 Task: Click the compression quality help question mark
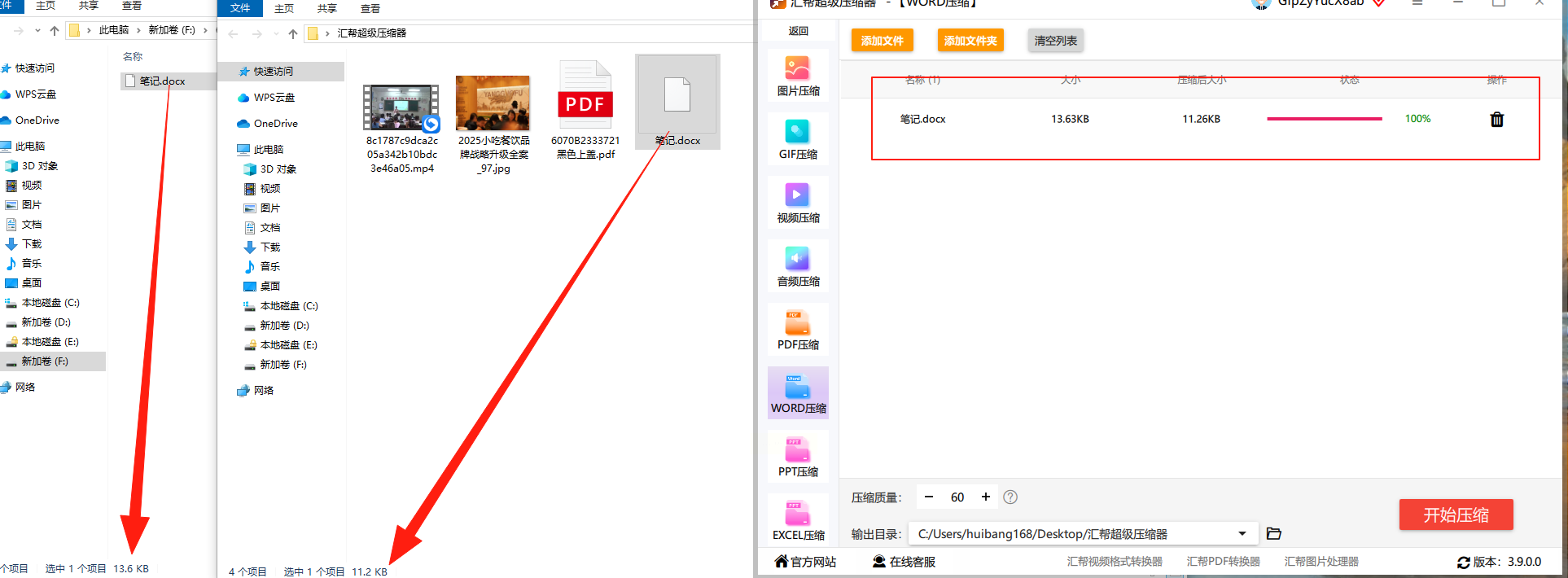coord(1010,497)
